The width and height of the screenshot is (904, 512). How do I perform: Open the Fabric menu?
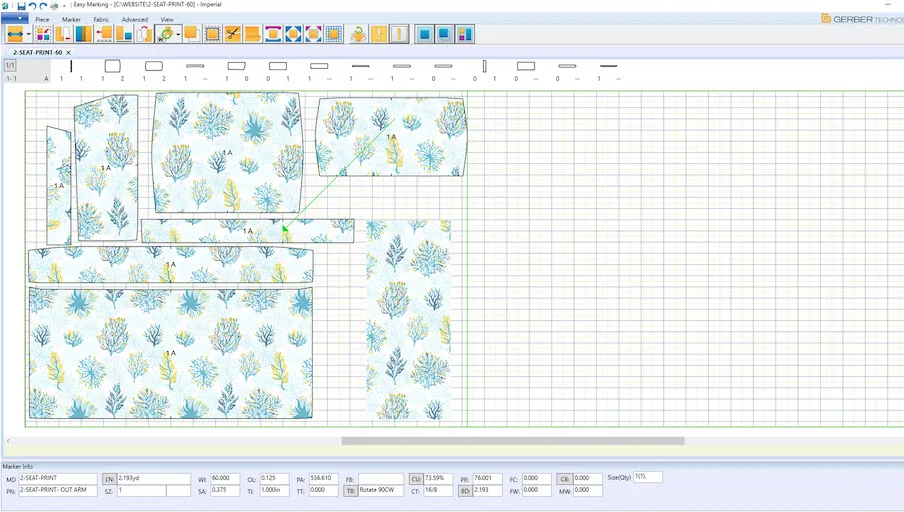point(101,19)
